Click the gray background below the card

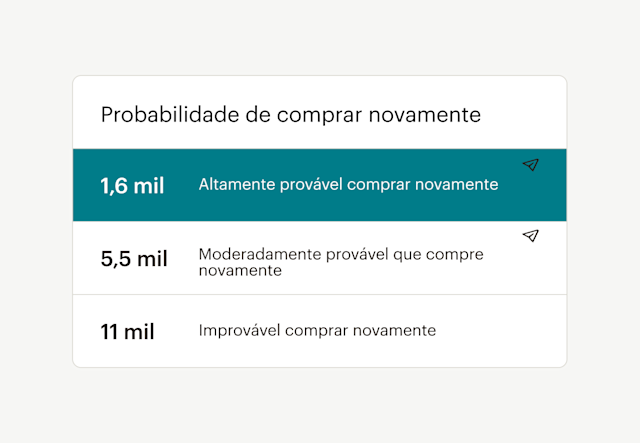click(320, 405)
